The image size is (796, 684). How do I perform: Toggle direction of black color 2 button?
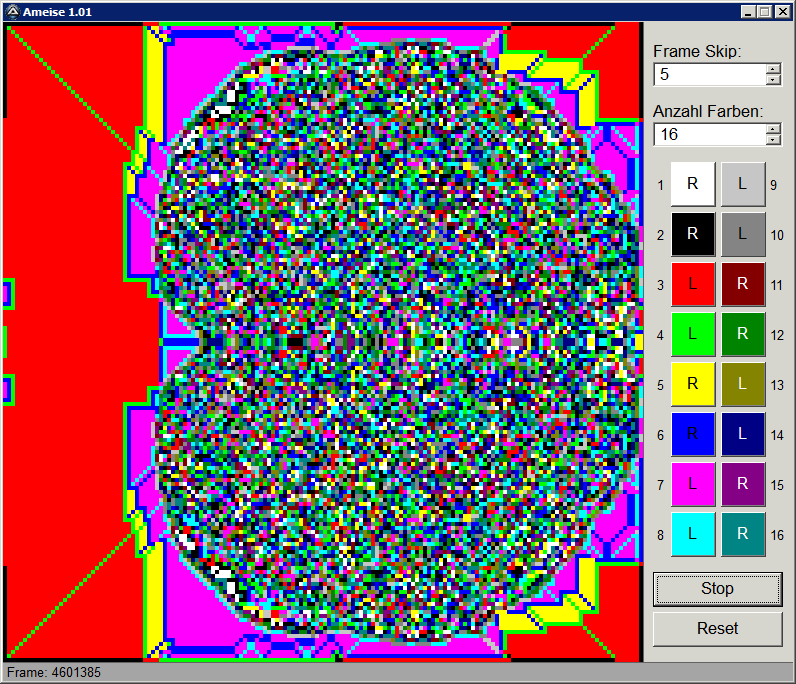(692, 234)
